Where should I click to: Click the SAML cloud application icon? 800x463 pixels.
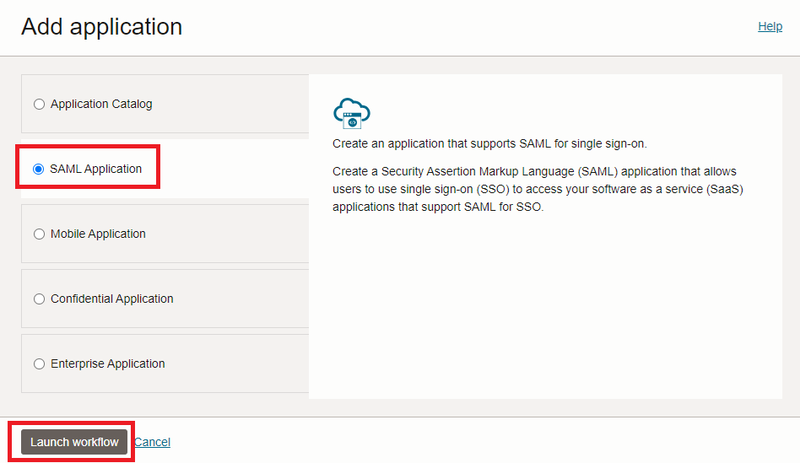click(x=352, y=112)
